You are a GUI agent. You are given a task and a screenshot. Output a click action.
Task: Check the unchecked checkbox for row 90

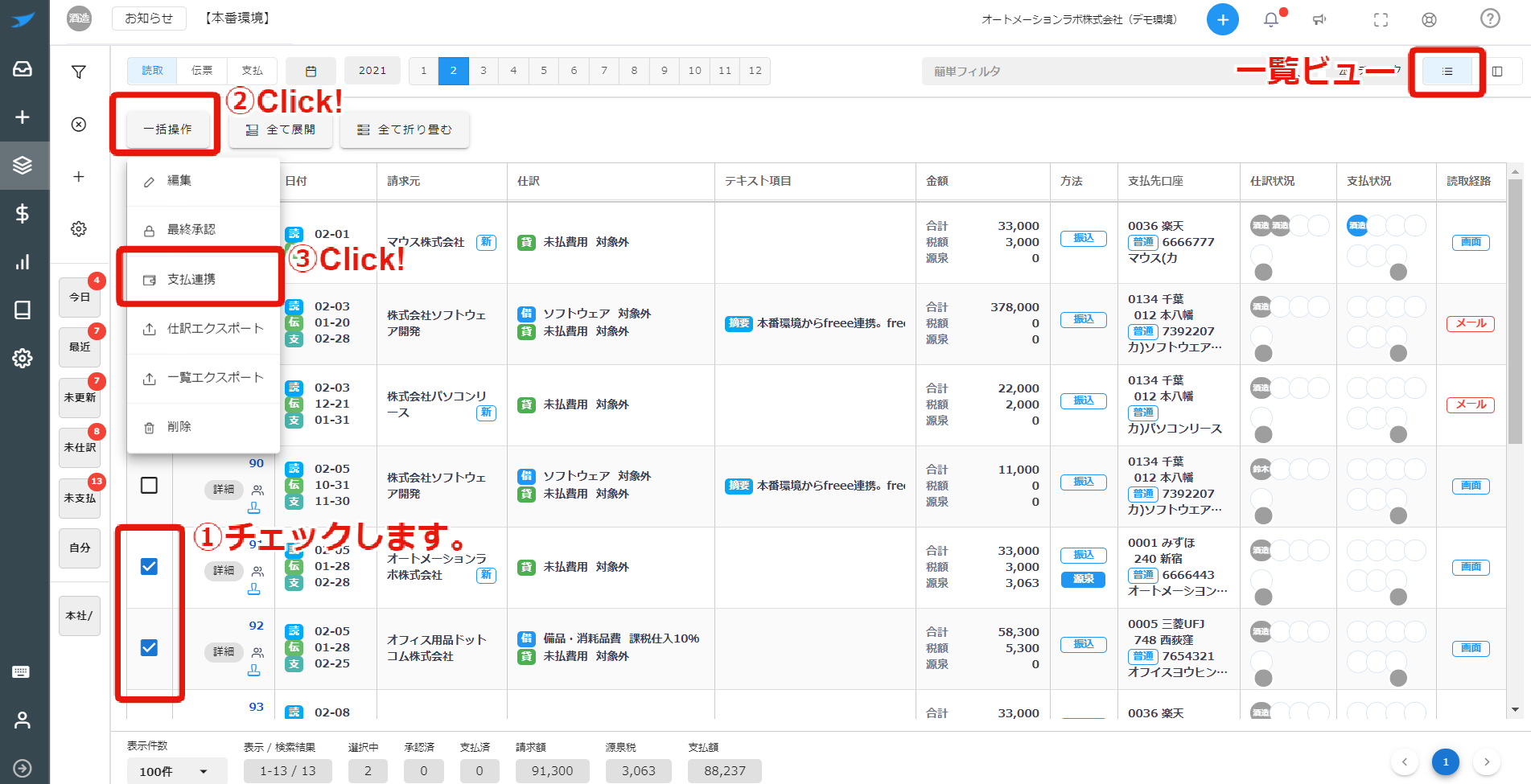point(149,485)
